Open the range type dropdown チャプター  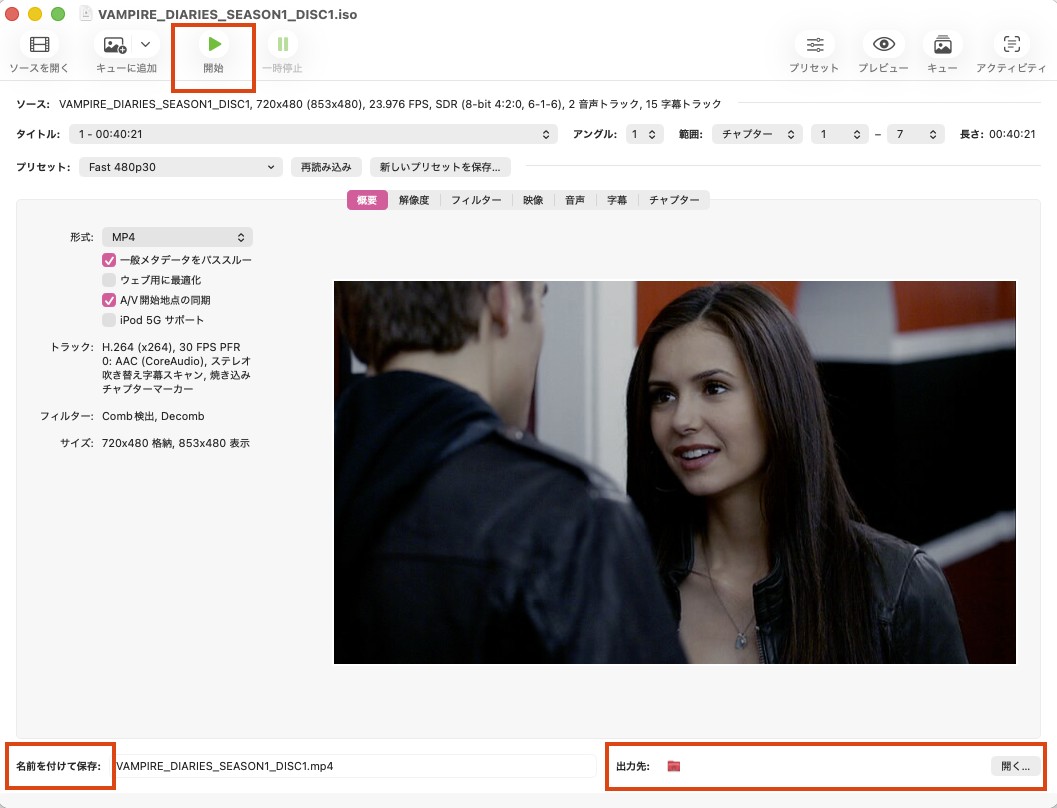tap(757, 134)
